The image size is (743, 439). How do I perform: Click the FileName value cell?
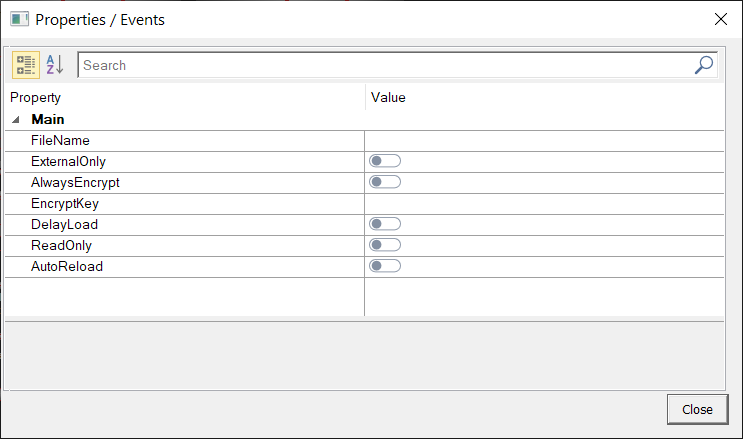pyautogui.click(x=544, y=141)
